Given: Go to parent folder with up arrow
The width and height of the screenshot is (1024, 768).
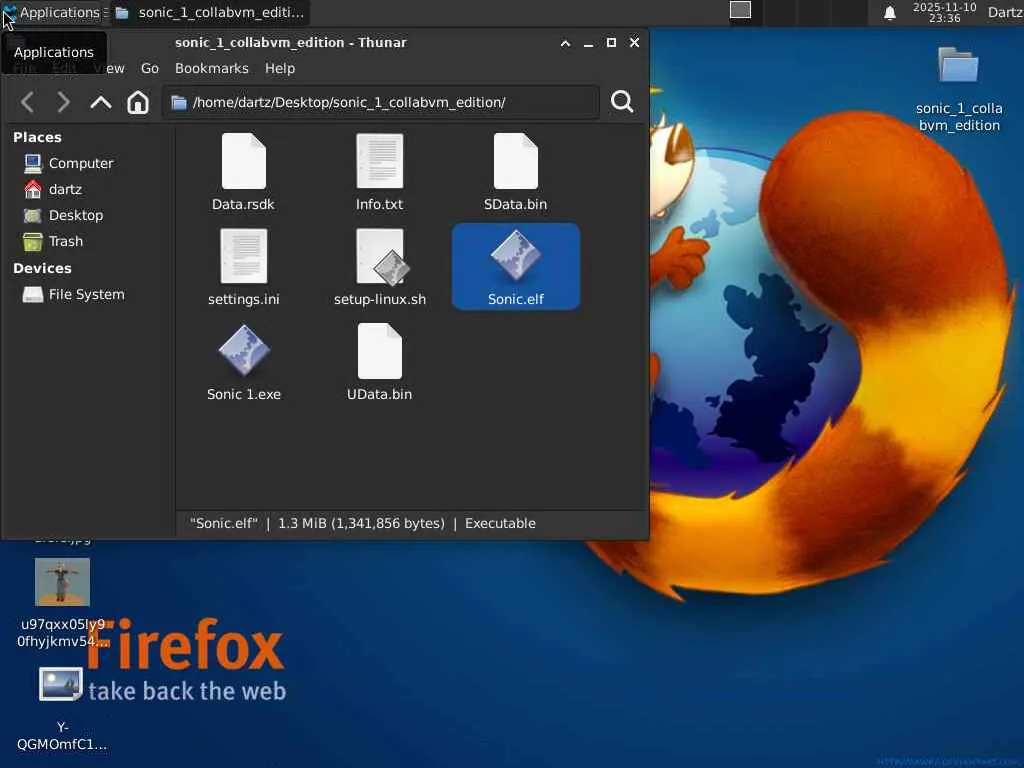Looking at the screenshot, I should tap(101, 102).
